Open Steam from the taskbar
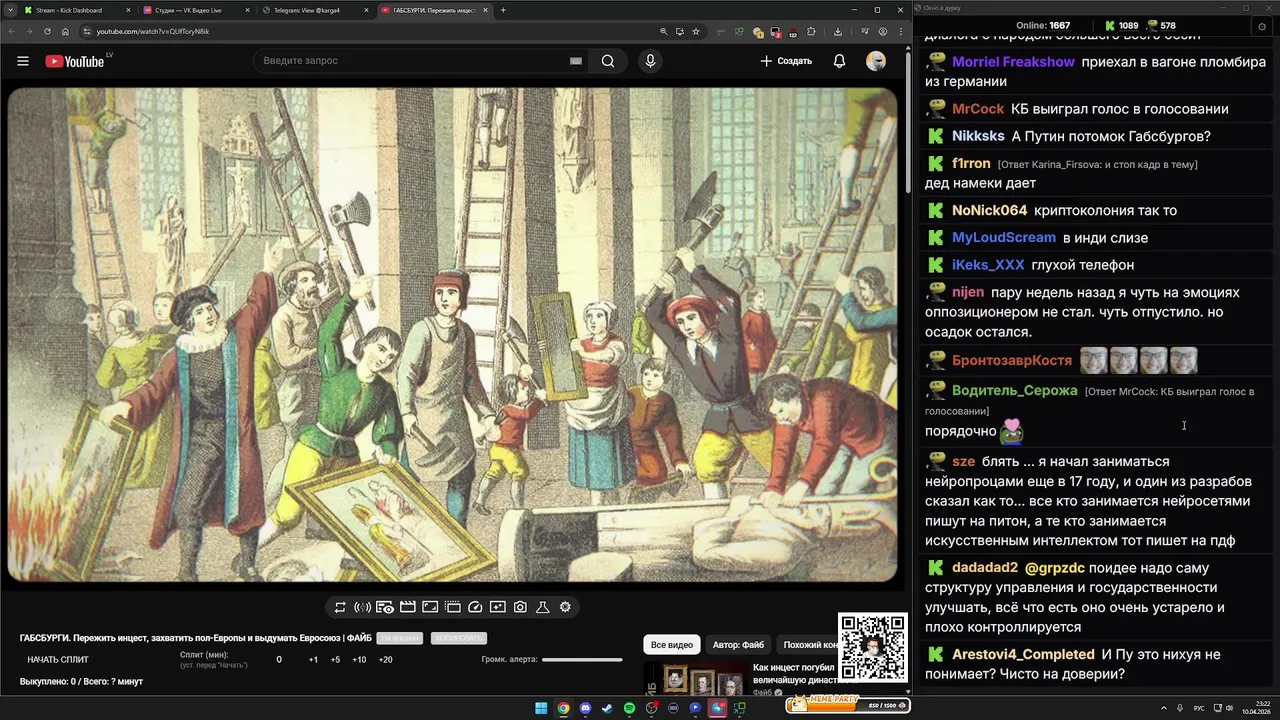 point(607,708)
